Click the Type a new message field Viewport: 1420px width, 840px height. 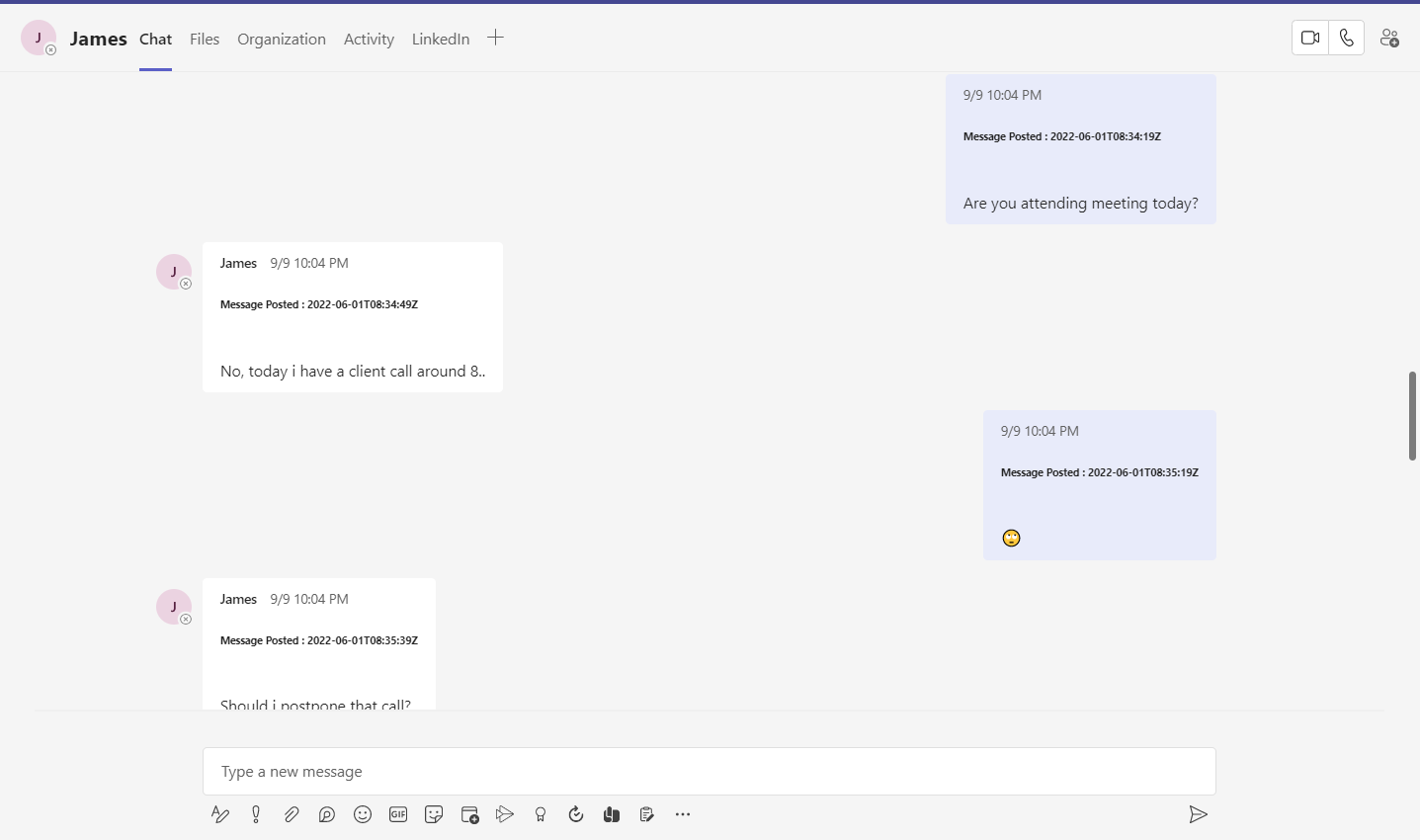tap(709, 771)
